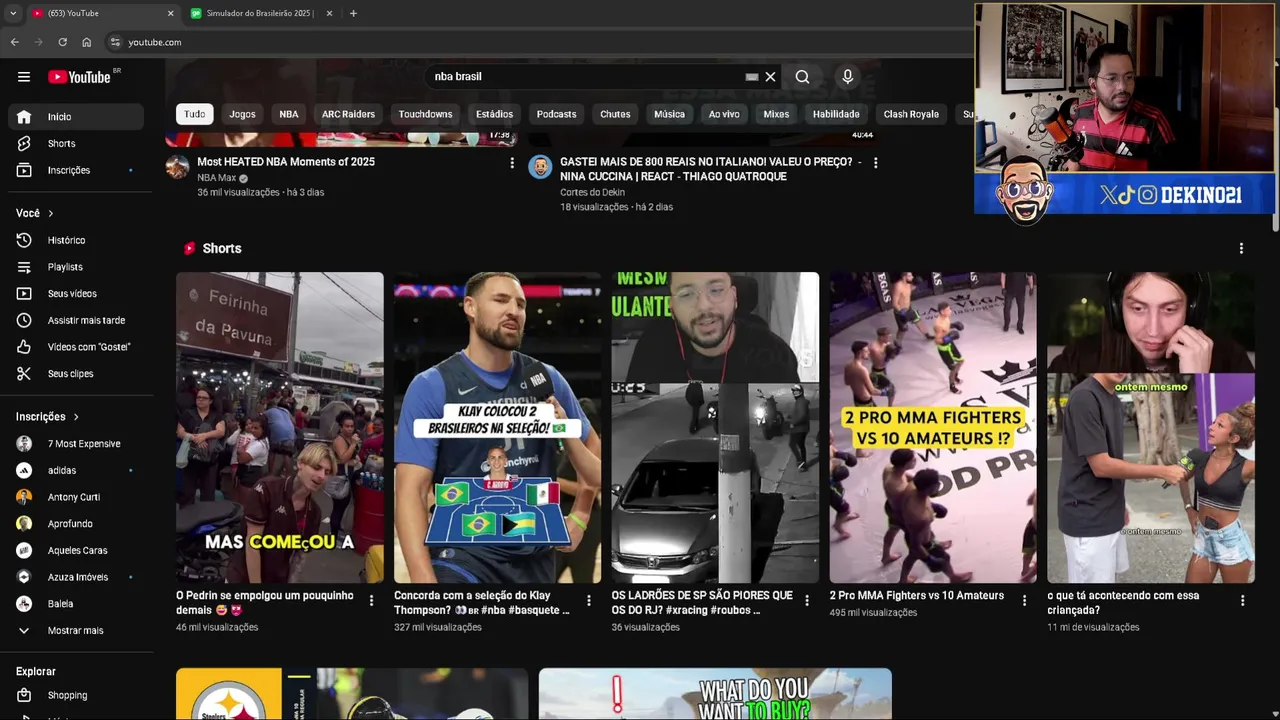1280x720 pixels.
Task: Open Shopping under Explorar
Action: [76, 695]
